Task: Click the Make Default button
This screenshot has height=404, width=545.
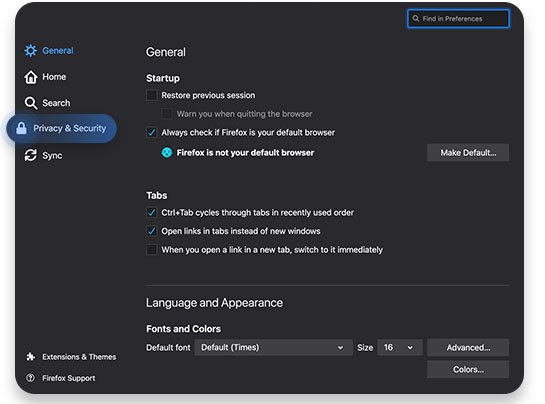Action: click(468, 153)
